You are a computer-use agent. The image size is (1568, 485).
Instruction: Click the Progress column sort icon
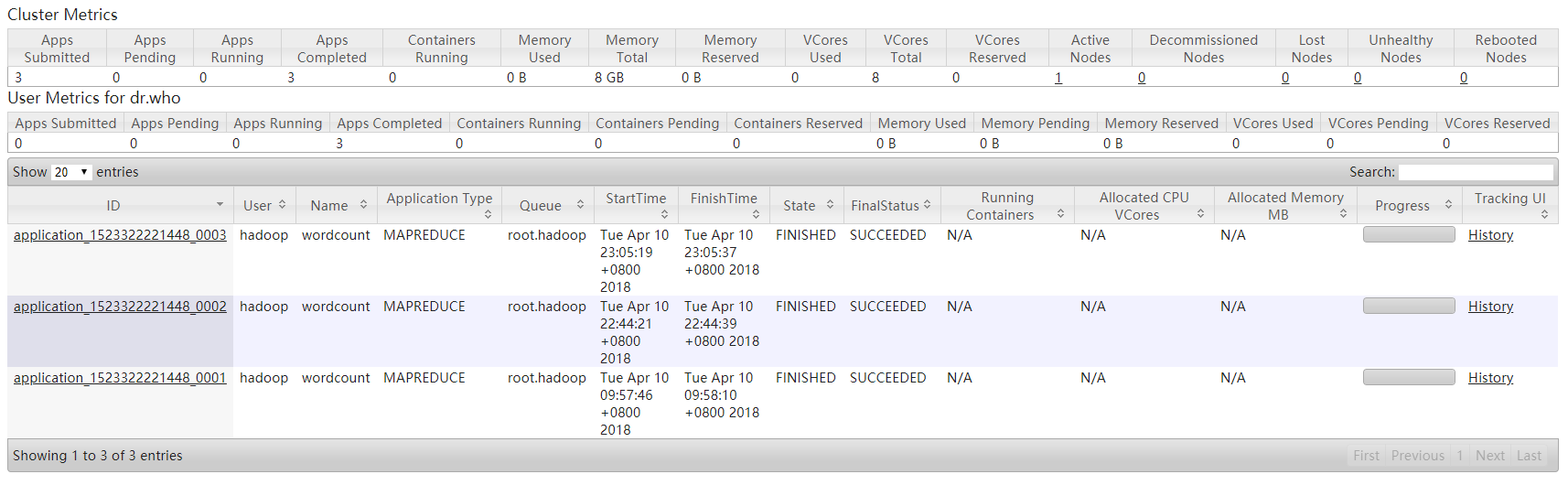(1448, 205)
